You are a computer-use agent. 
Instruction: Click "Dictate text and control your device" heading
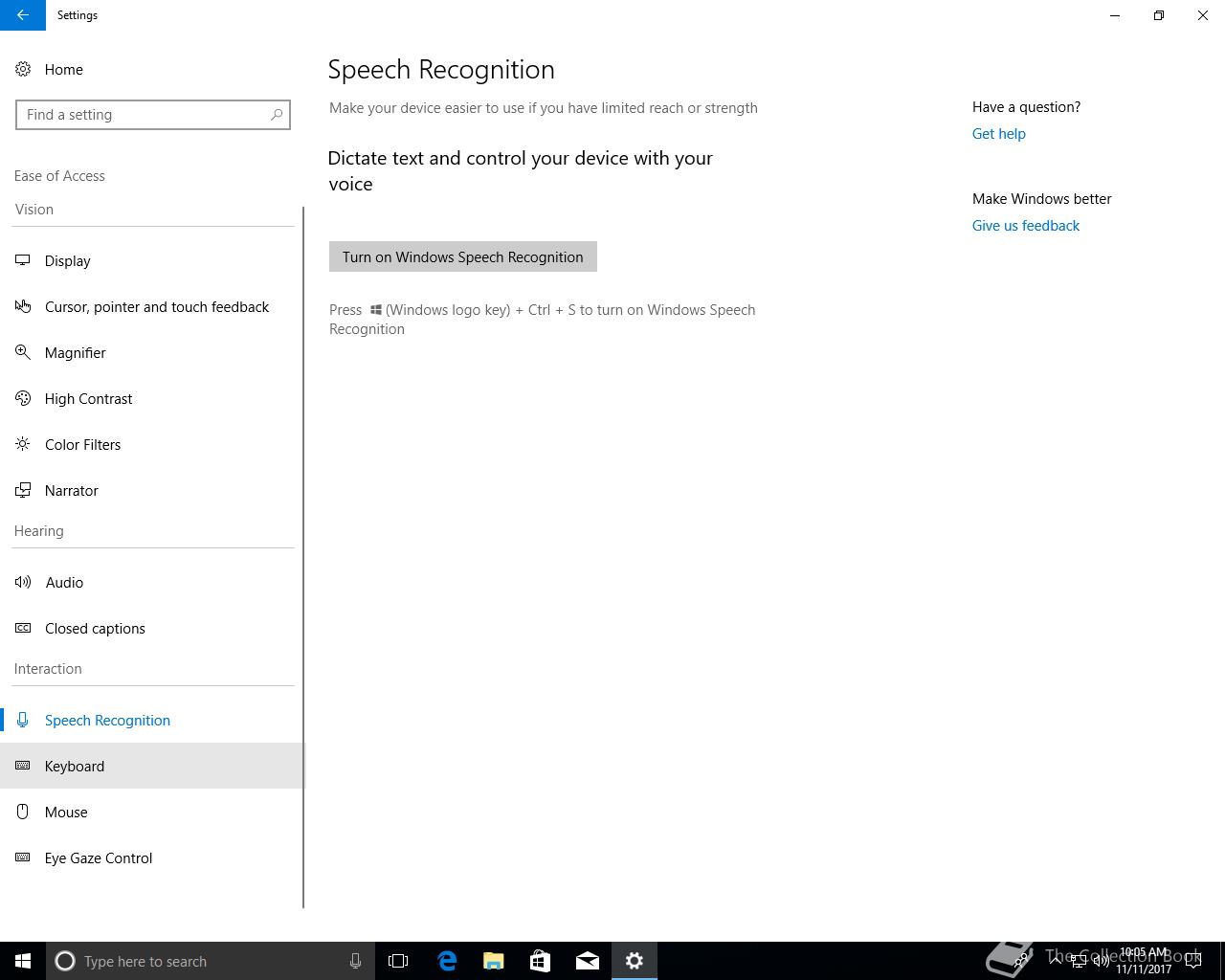coord(521,170)
